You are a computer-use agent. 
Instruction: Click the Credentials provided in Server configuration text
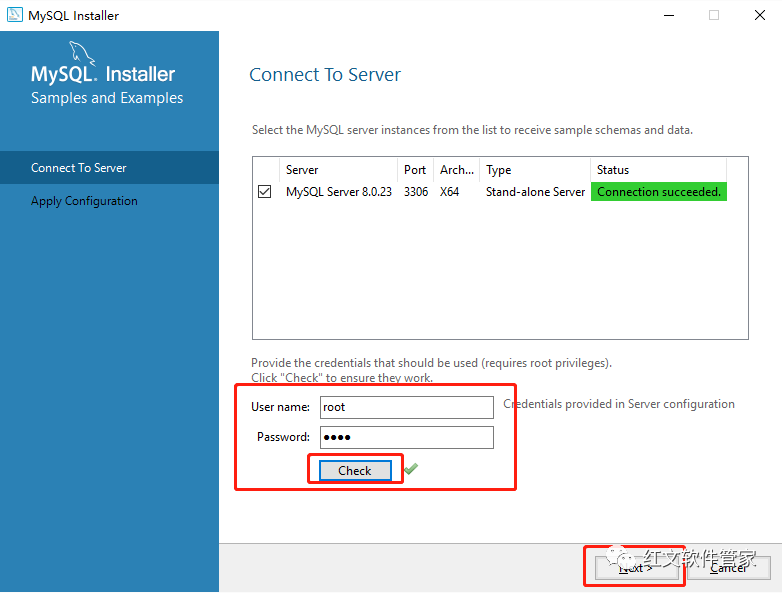click(x=619, y=404)
